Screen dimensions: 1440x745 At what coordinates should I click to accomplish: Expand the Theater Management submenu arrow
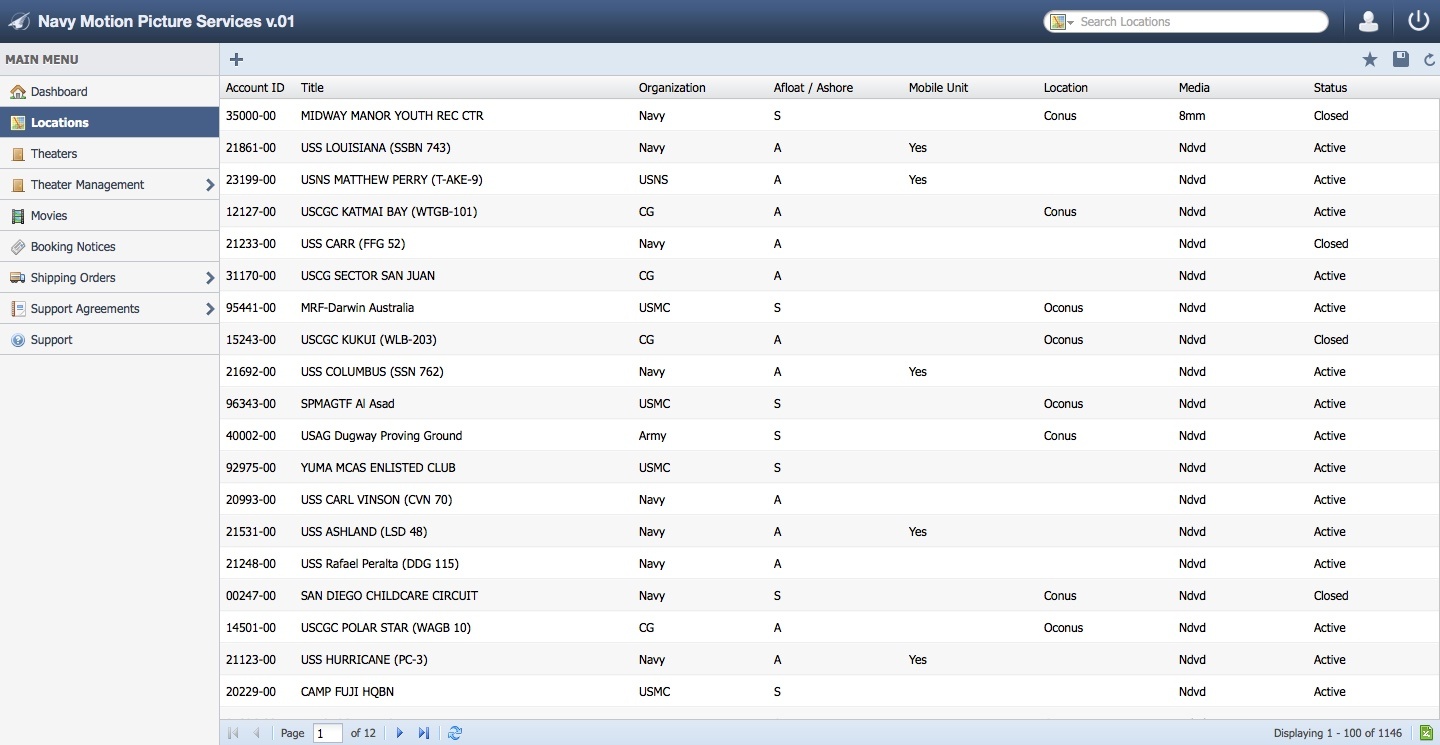(x=210, y=185)
